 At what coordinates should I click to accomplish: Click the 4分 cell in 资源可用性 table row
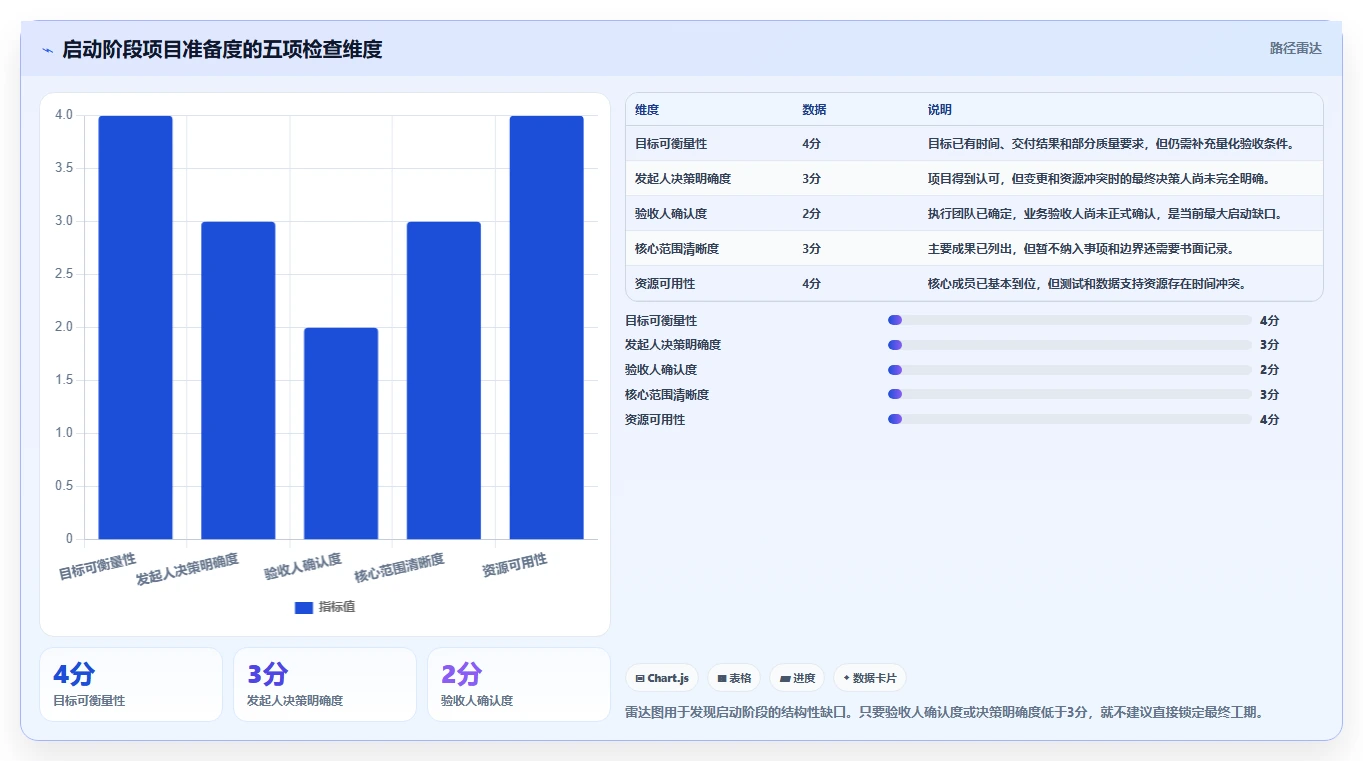pyautogui.click(x=811, y=284)
